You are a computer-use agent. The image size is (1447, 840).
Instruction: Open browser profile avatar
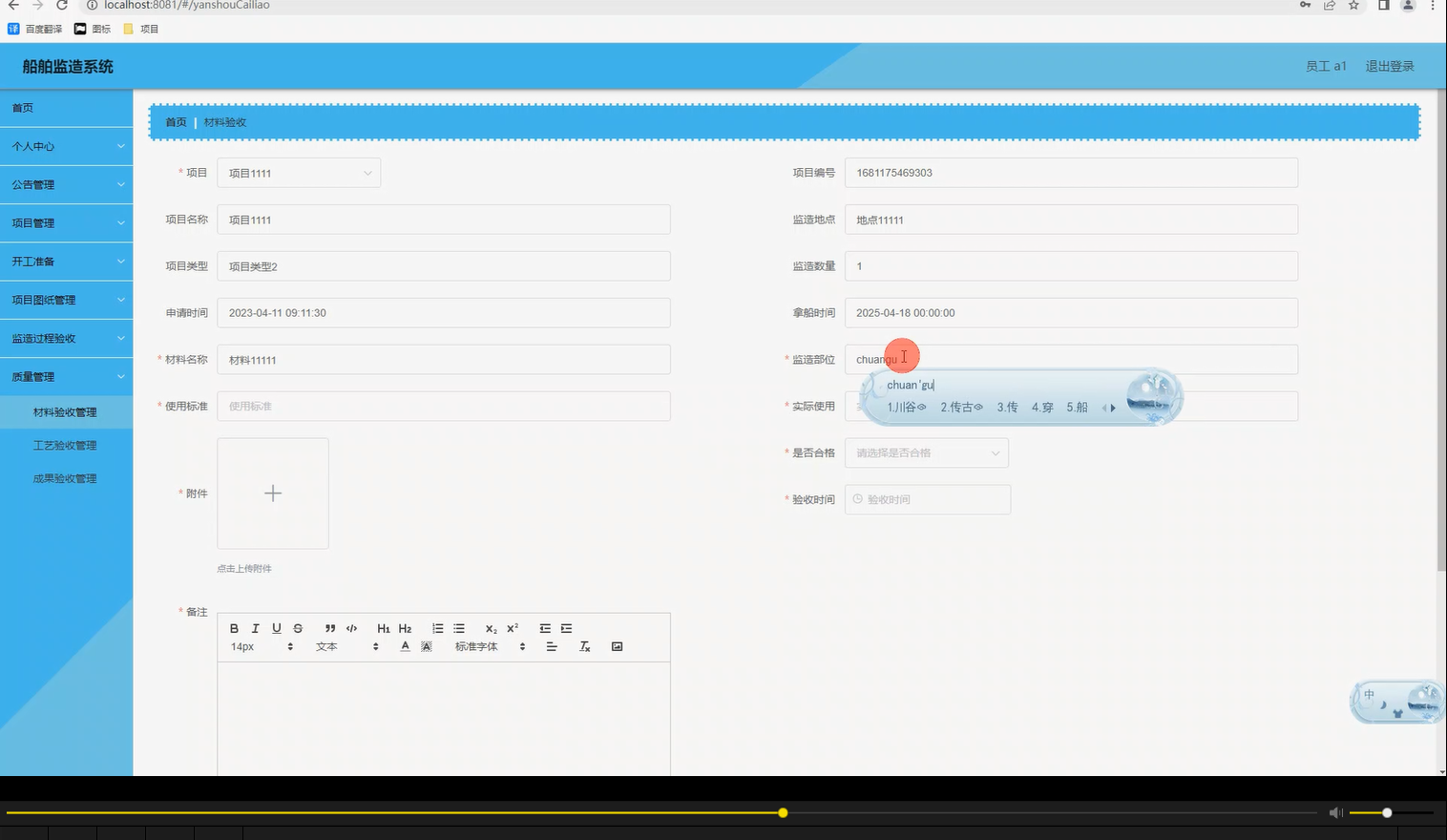tap(1407, 5)
